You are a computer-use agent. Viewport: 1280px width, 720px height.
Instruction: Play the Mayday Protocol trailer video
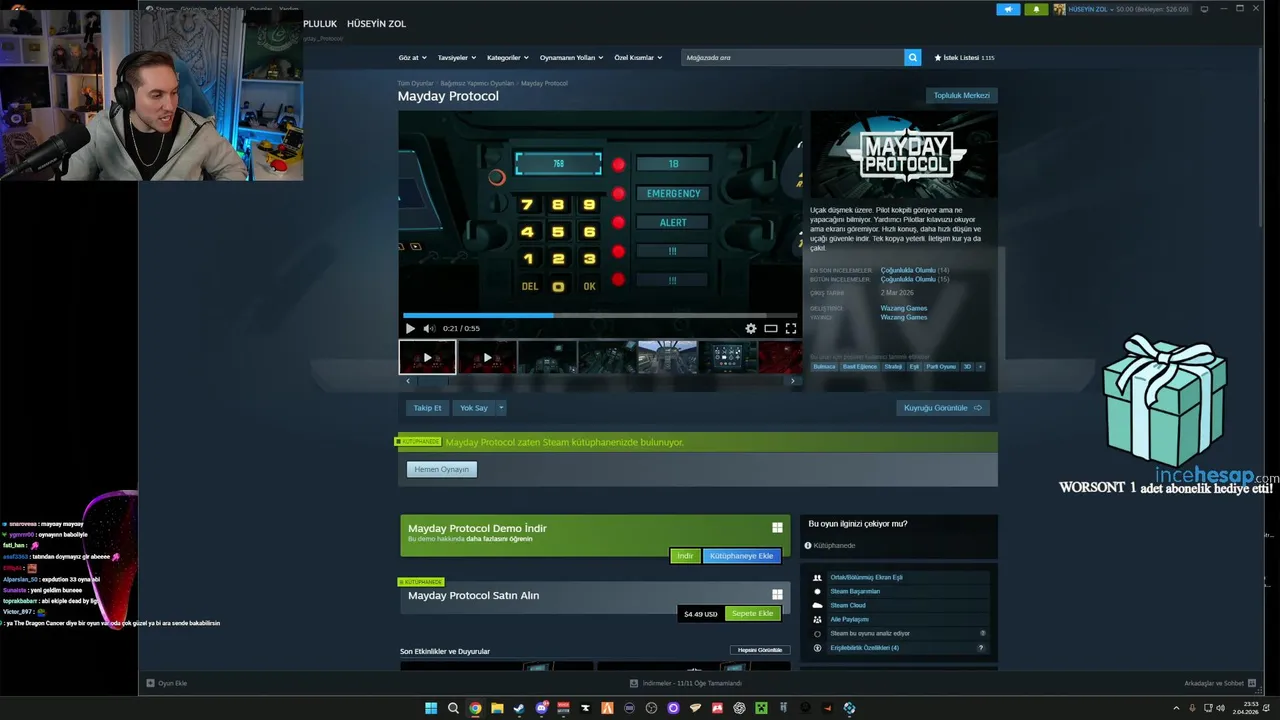click(x=410, y=328)
